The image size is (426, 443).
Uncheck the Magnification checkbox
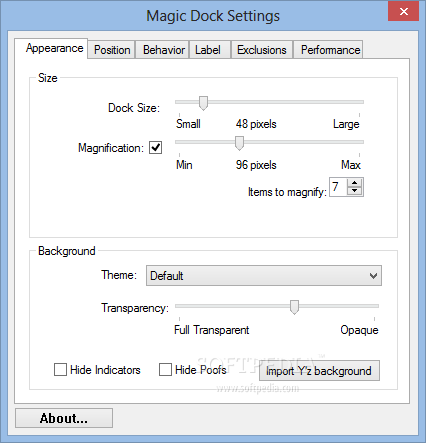click(x=156, y=147)
